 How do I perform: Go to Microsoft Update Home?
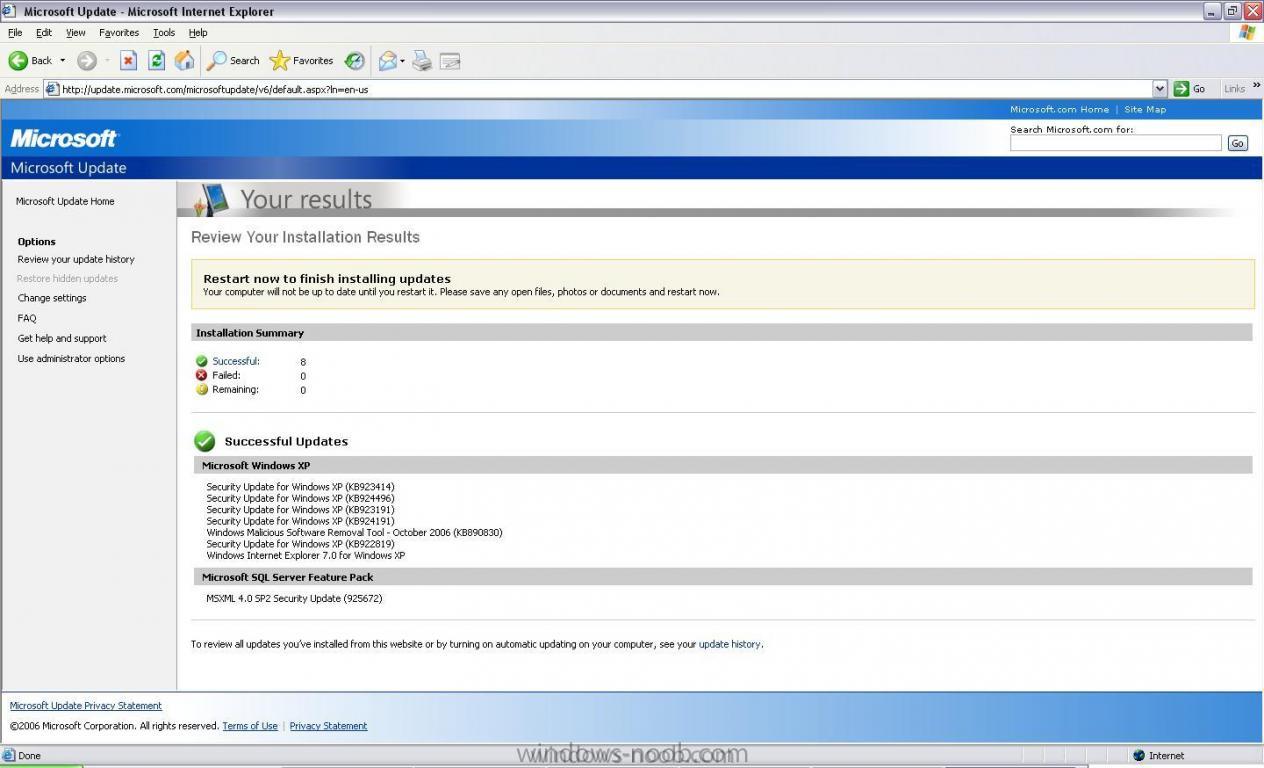[65, 201]
